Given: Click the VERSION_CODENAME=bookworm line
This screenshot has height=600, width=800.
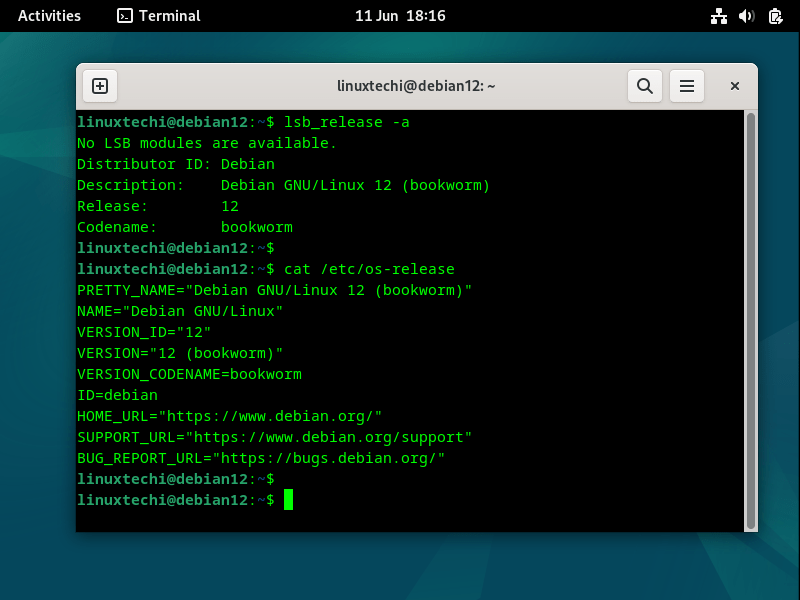Looking at the screenshot, I should 189,374.
